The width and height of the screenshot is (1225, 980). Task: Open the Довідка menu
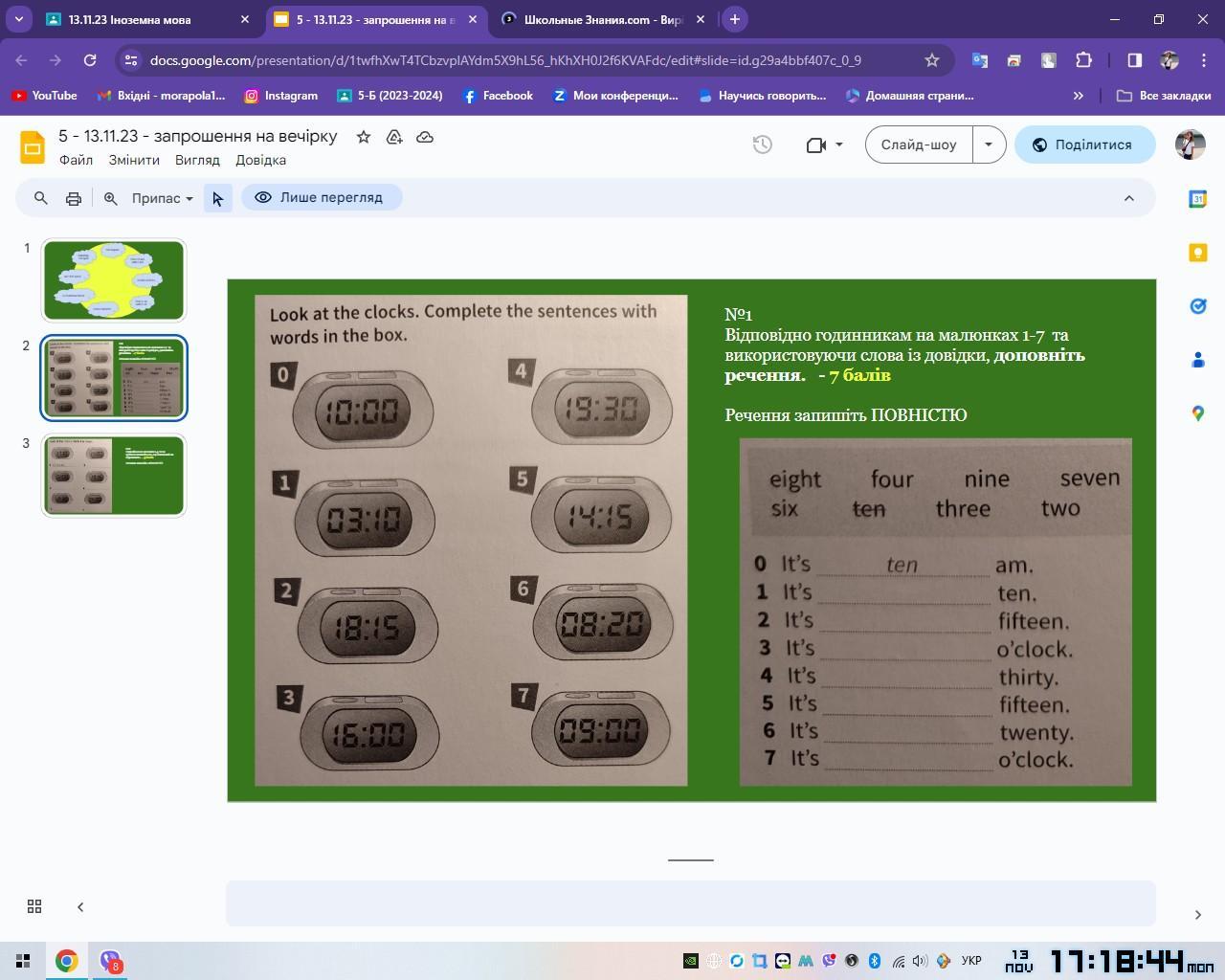(260, 160)
